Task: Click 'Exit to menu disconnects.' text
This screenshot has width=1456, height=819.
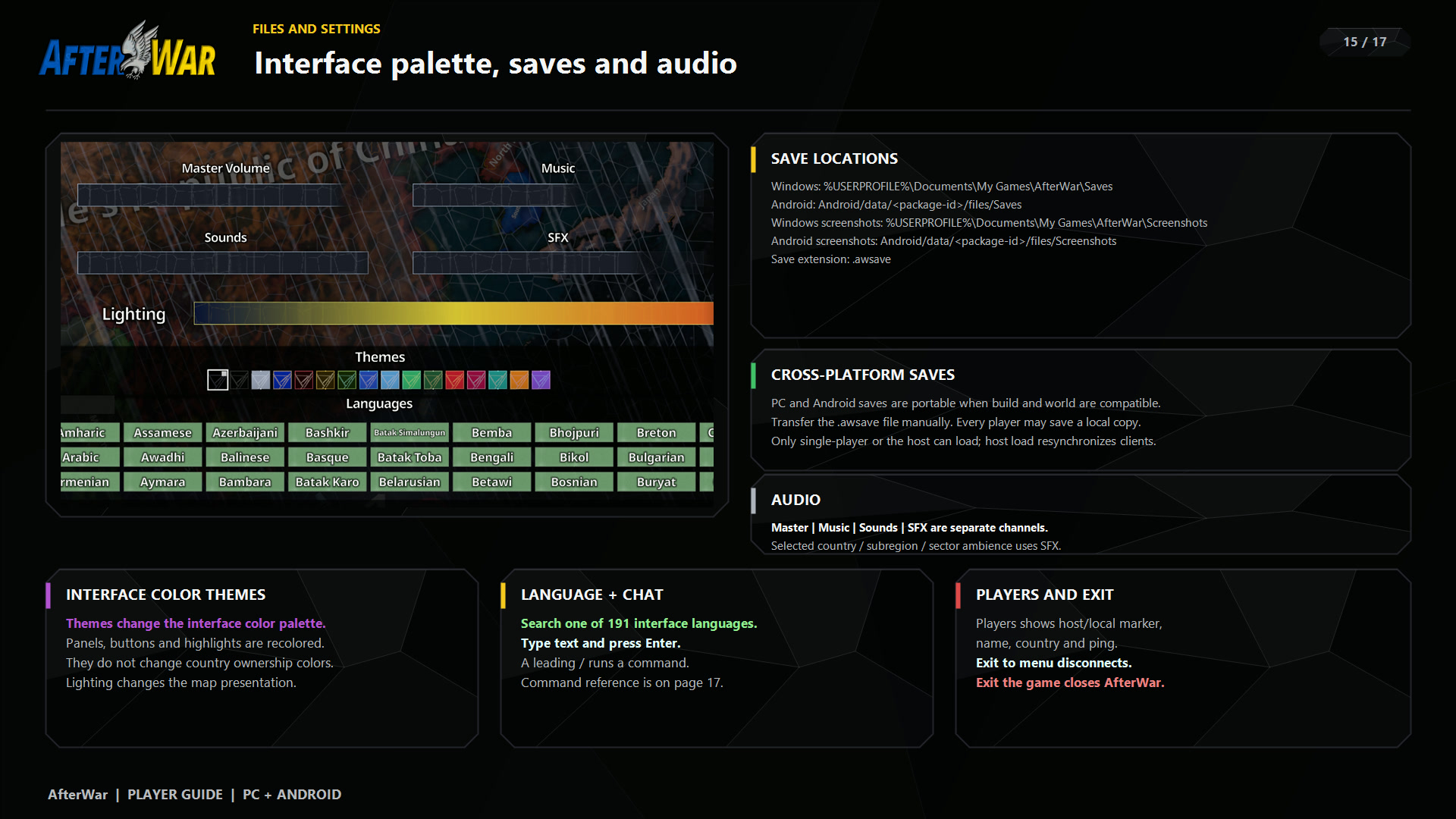Action: [1053, 663]
